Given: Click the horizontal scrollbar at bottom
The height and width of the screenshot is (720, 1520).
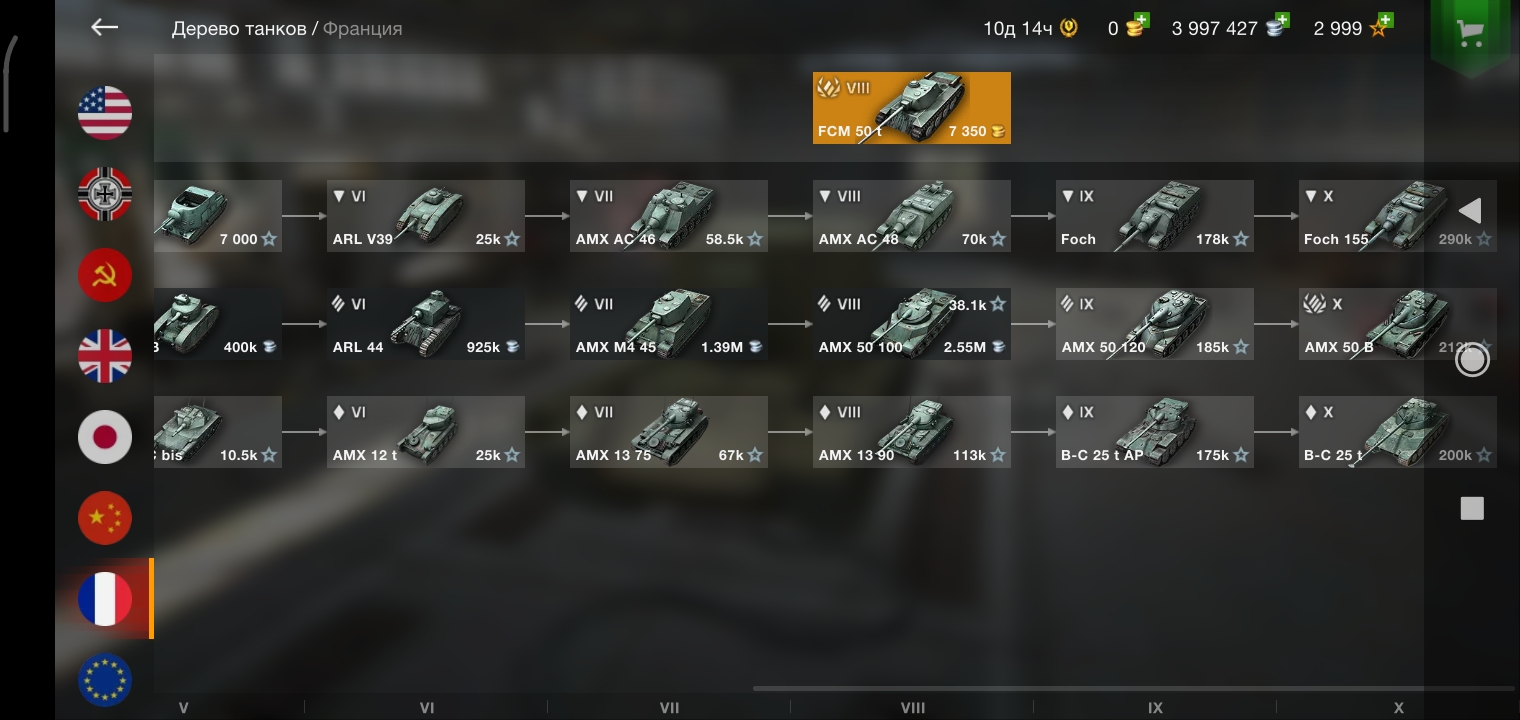Looking at the screenshot, I should click(1133, 688).
